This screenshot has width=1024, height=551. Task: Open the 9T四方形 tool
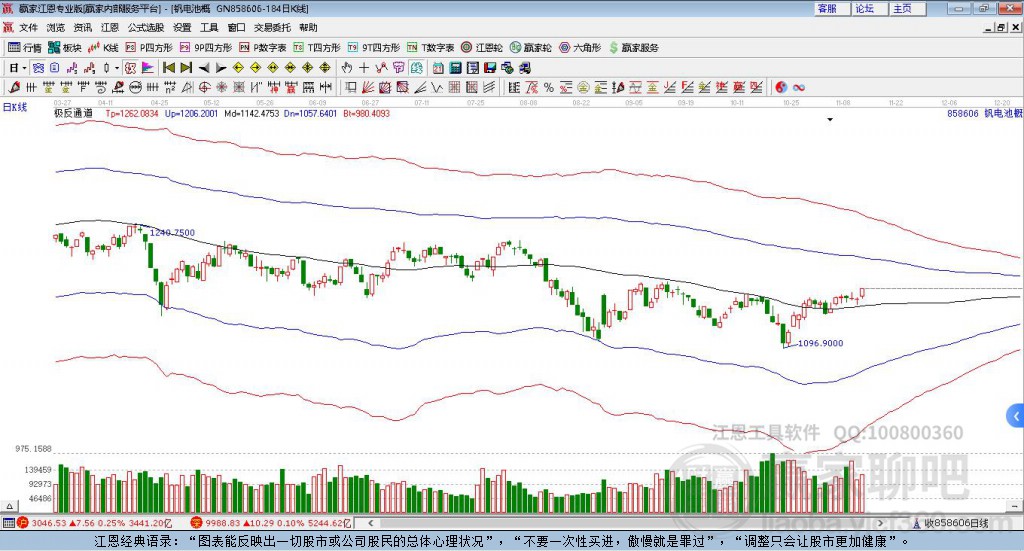374,48
